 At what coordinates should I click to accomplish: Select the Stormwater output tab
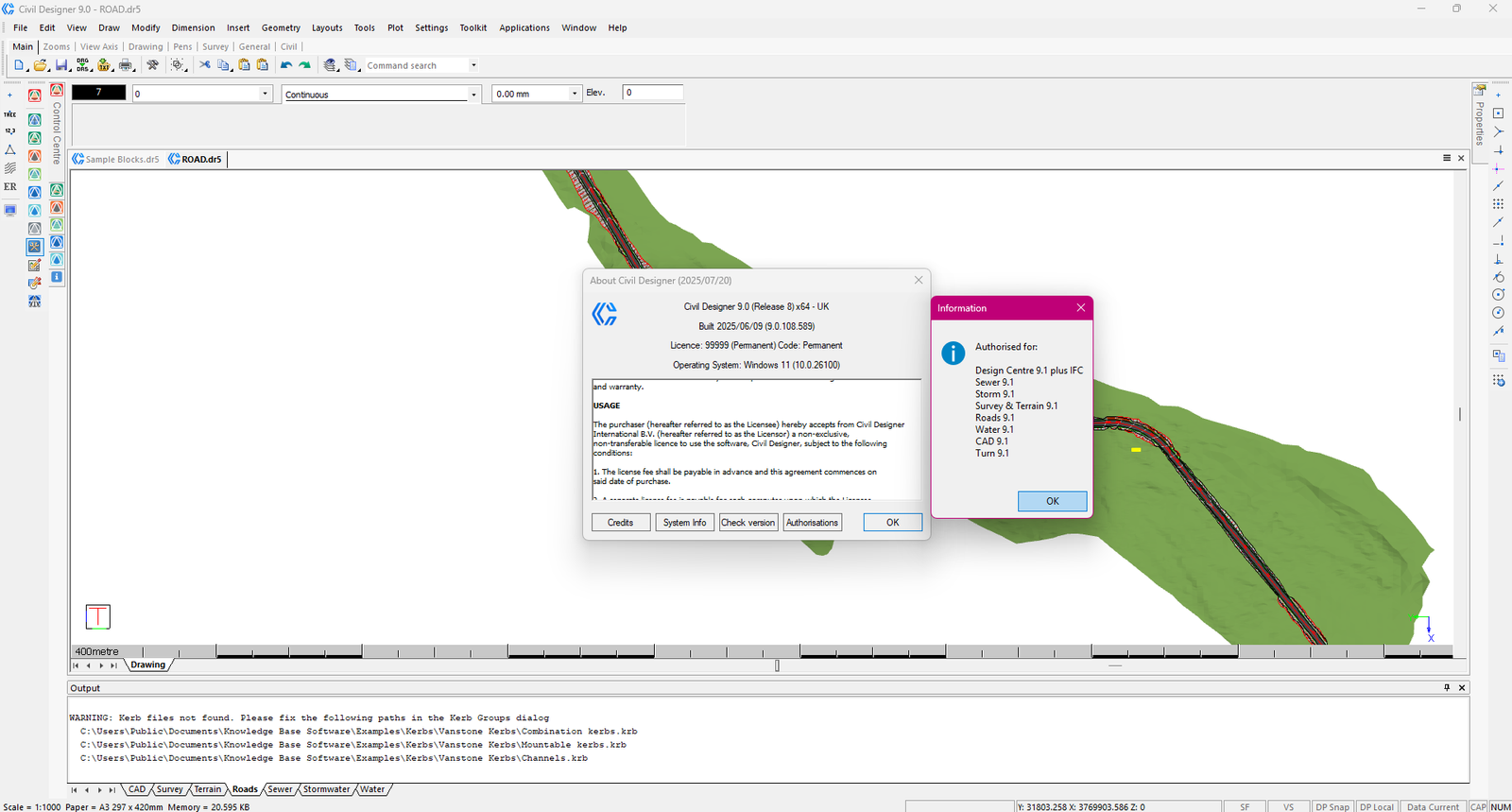pos(326,789)
